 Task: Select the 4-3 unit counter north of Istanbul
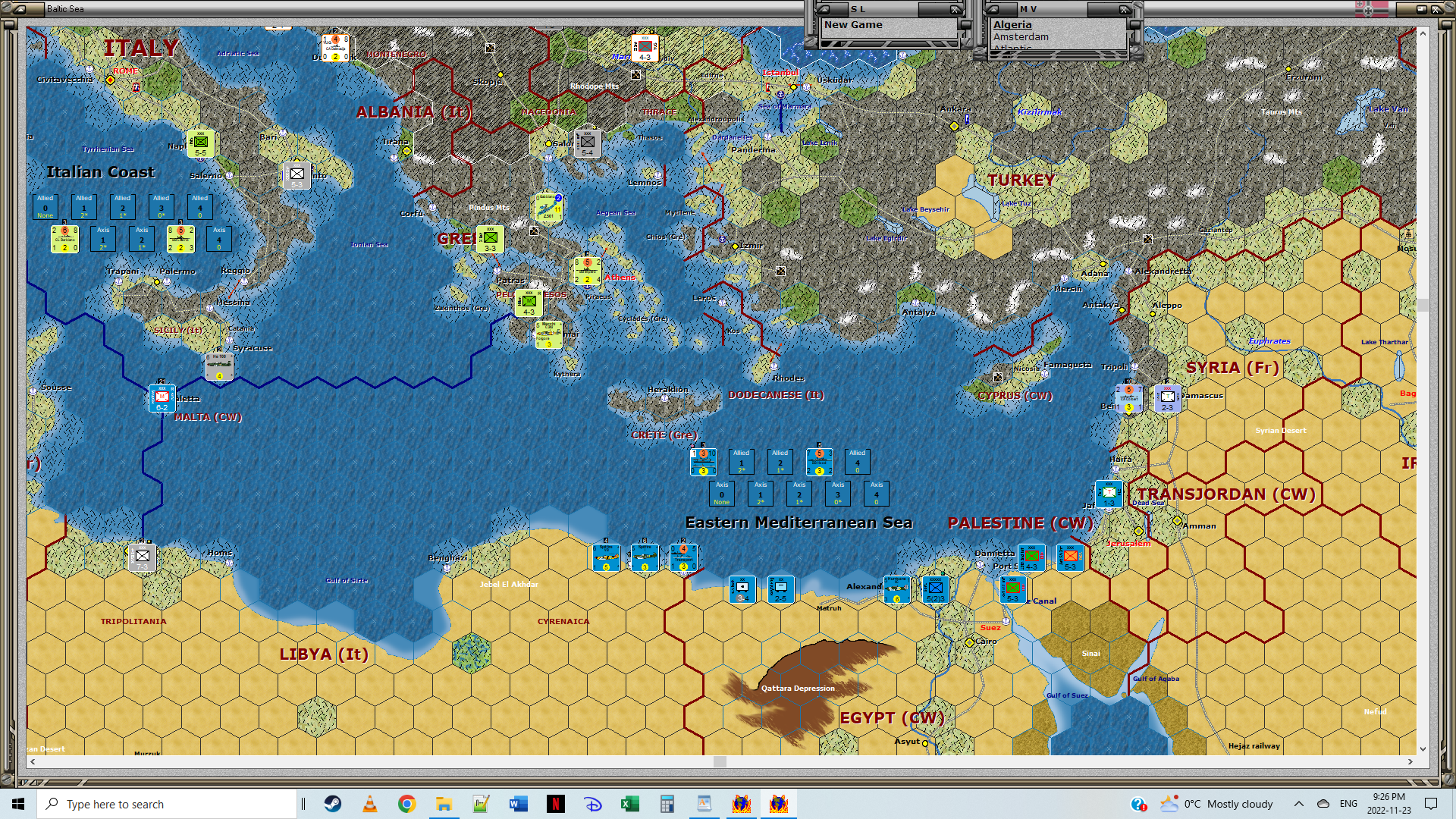[x=645, y=48]
